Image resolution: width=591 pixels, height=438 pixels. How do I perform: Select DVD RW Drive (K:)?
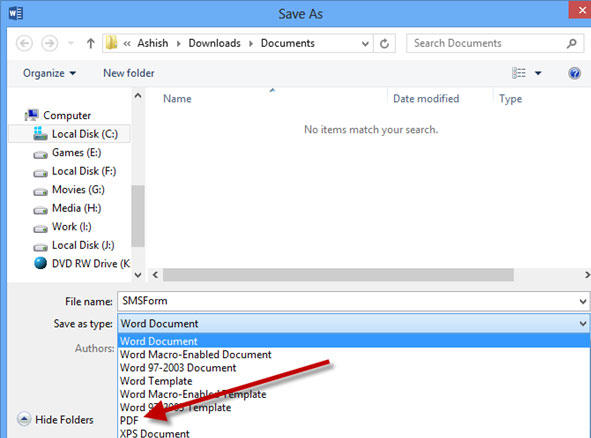pyautogui.click(x=82, y=263)
